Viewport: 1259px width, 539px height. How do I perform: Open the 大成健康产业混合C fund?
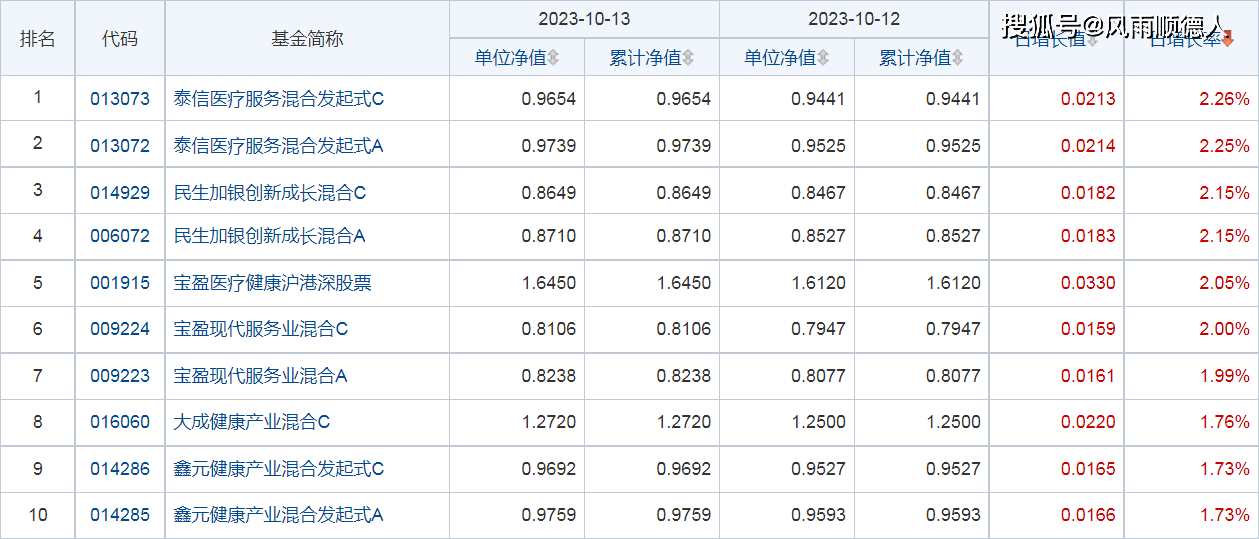(252, 422)
